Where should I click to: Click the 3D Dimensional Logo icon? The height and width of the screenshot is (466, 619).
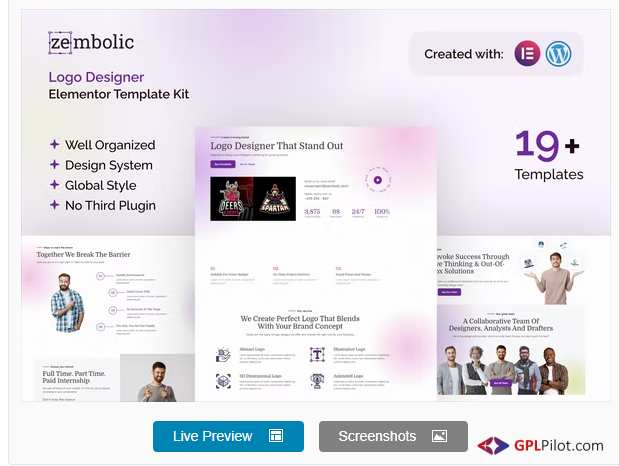pos(223,381)
